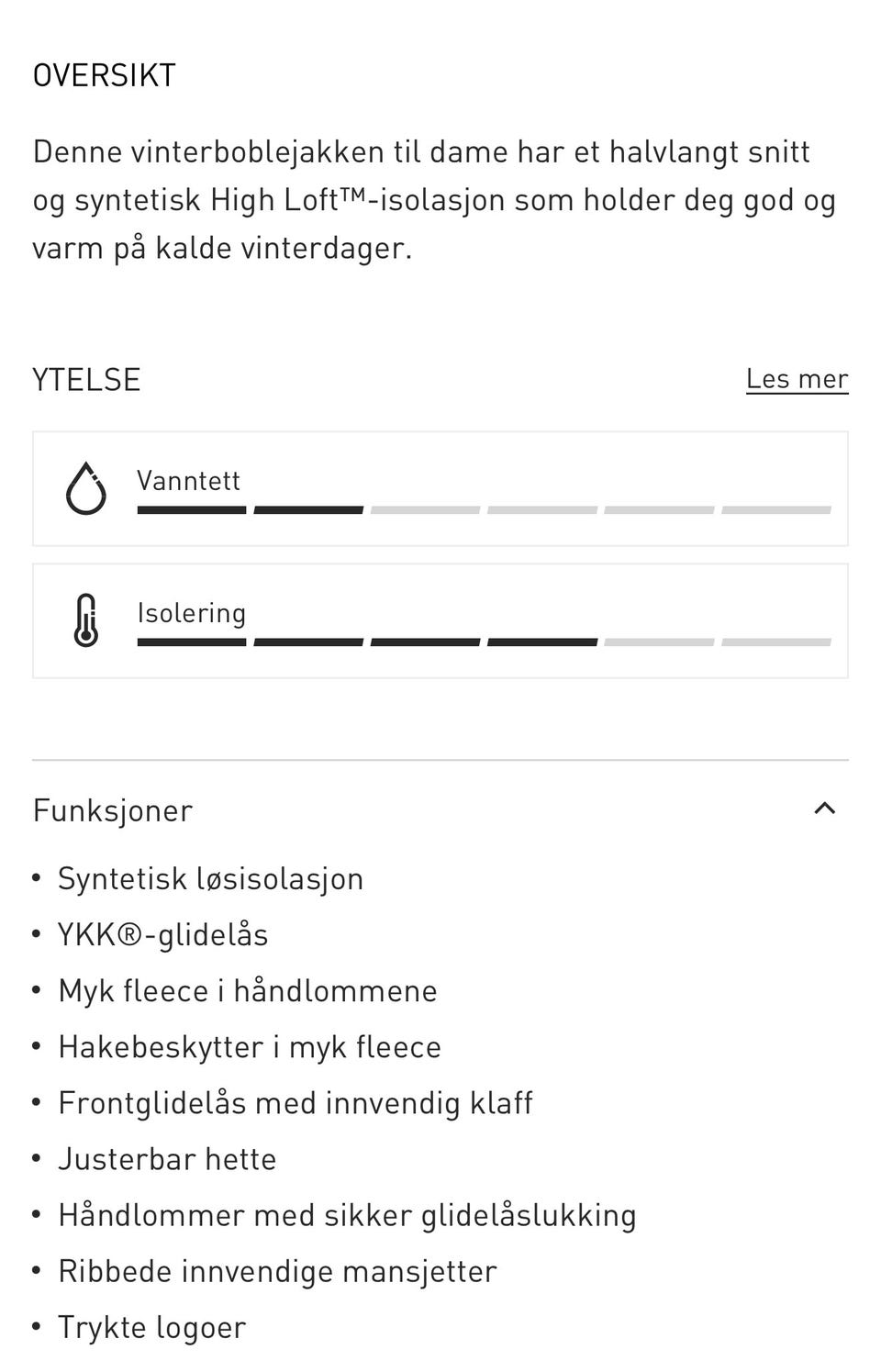Click the water drop Vanntett icon
This screenshot has width=881, height=1372.
[x=86, y=488]
